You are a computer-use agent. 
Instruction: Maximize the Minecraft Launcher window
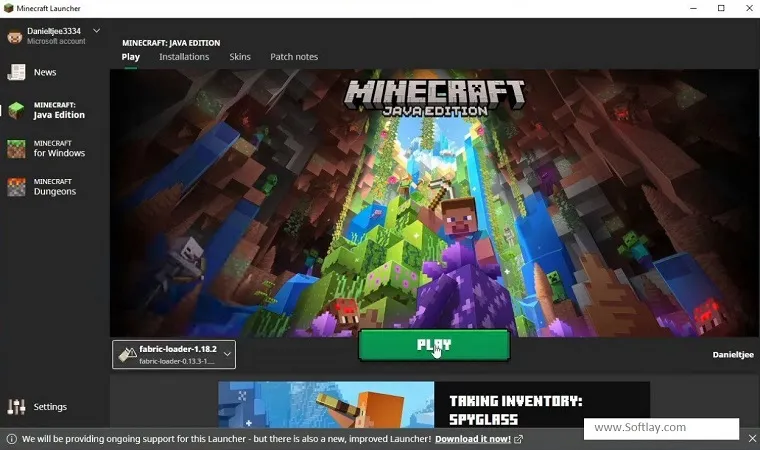pyautogui.click(x=721, y=8)
